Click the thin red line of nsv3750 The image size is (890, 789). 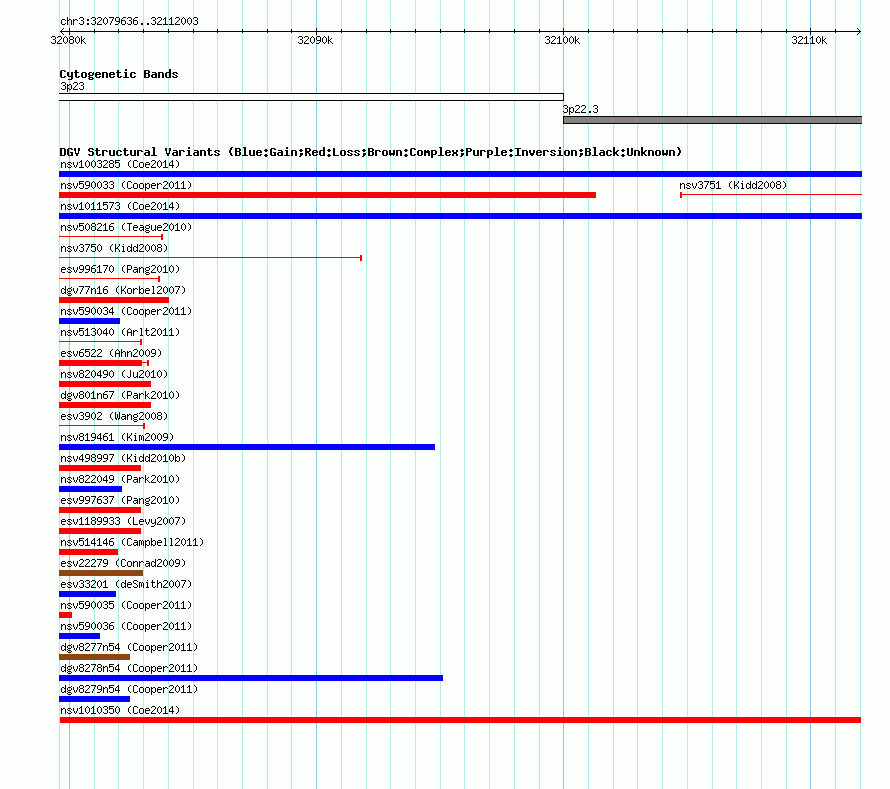pos(211,258)
